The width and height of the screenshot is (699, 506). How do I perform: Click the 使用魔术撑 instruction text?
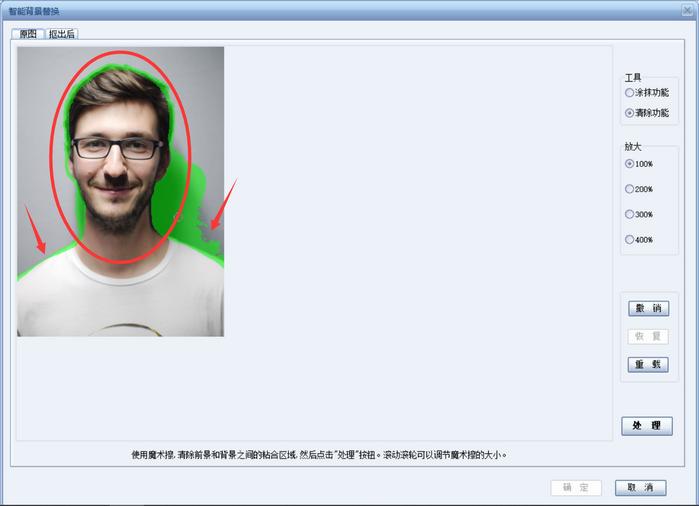tap(319, 455)
